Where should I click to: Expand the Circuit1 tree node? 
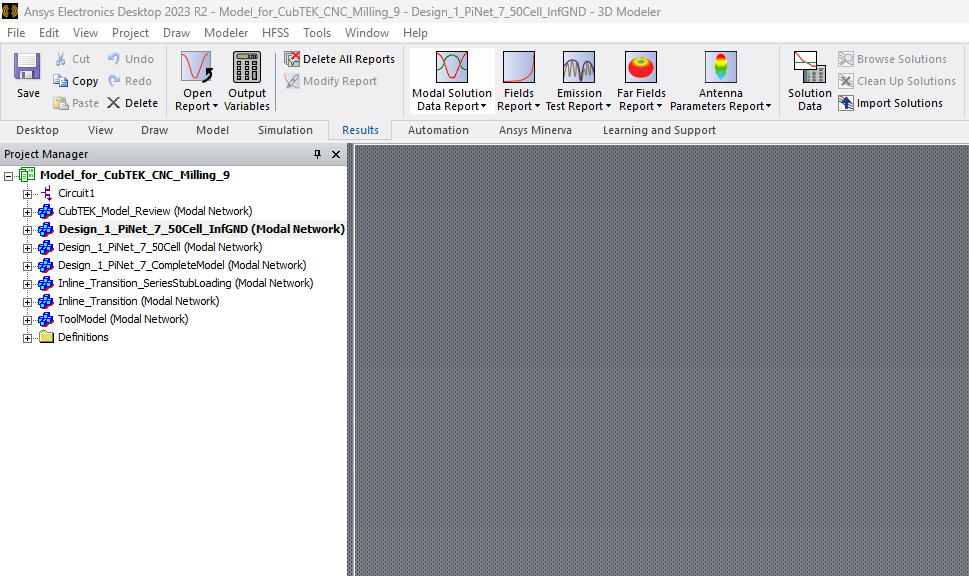coord(27,194)
